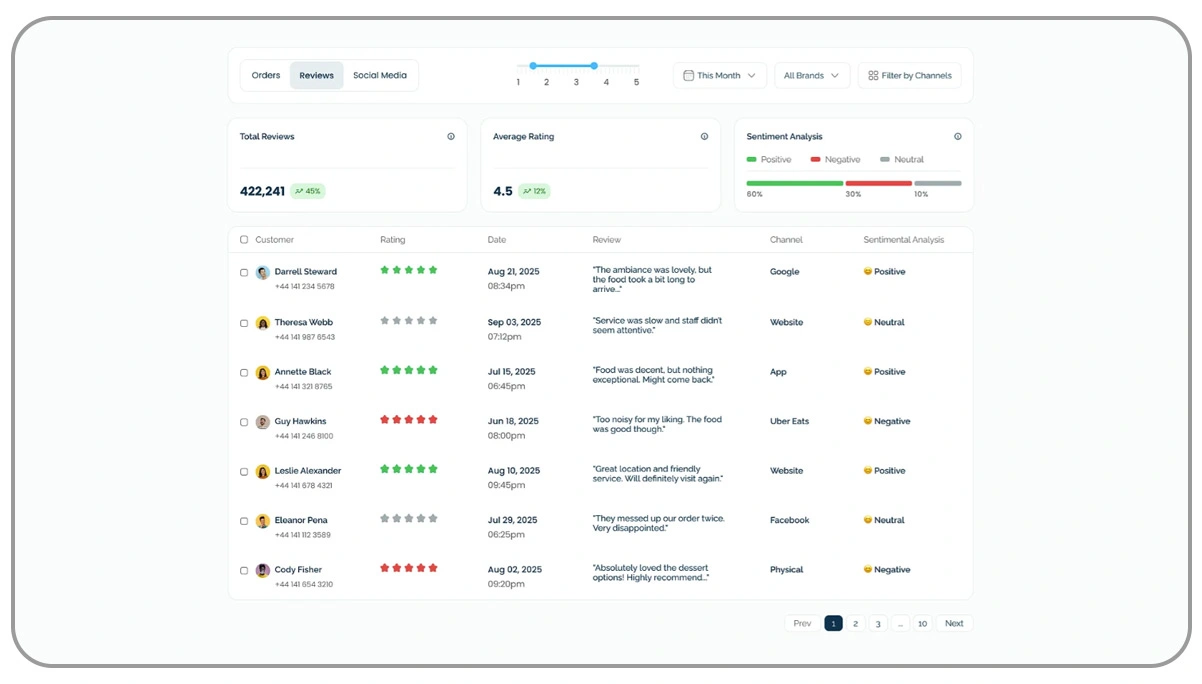This screenshot has height=684, width=1202.
Task: Open the Filter by Channels selector
Action: coord(909,75)
